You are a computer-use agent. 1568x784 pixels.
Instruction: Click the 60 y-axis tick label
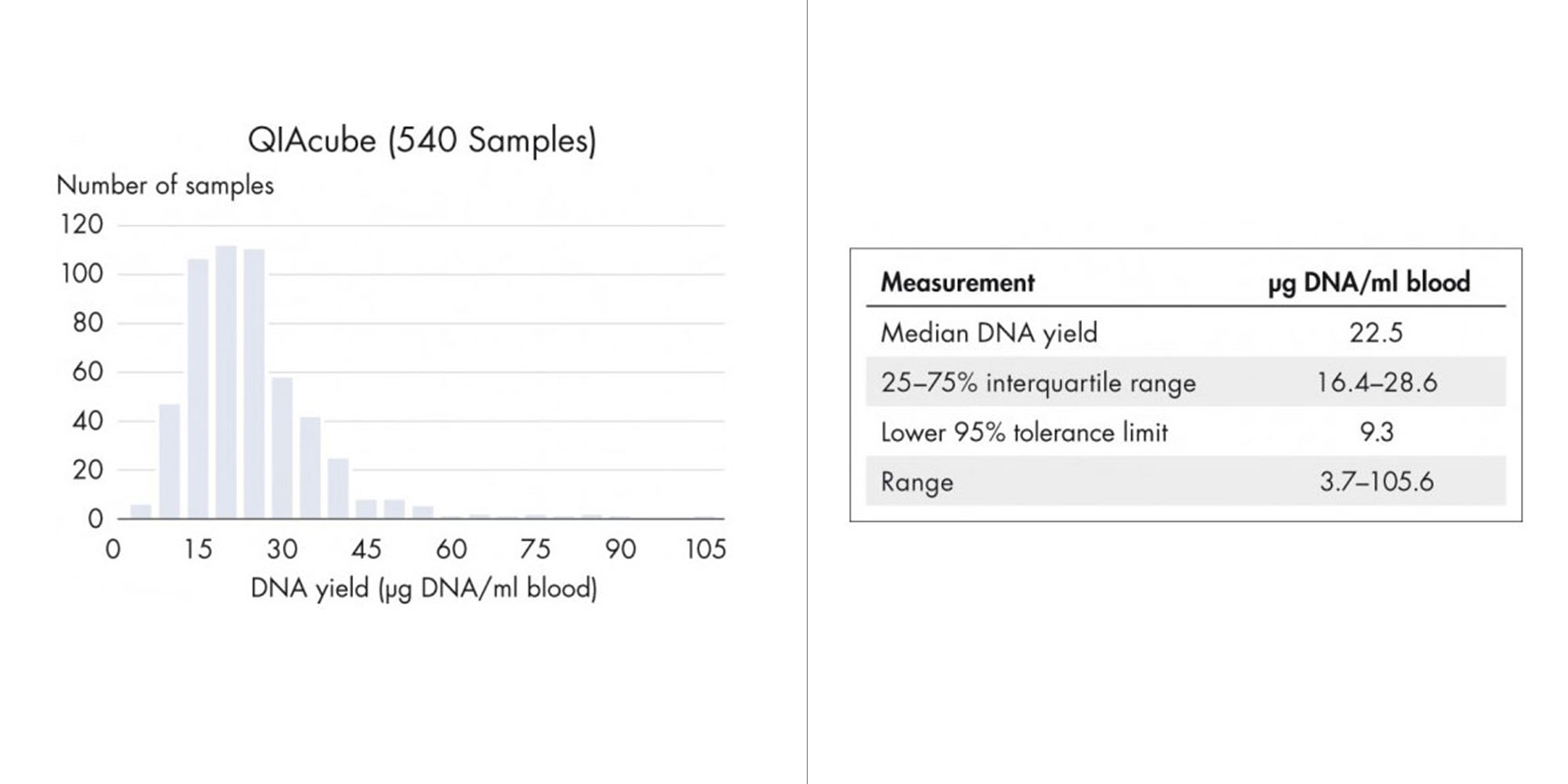[x=87, y=372]
